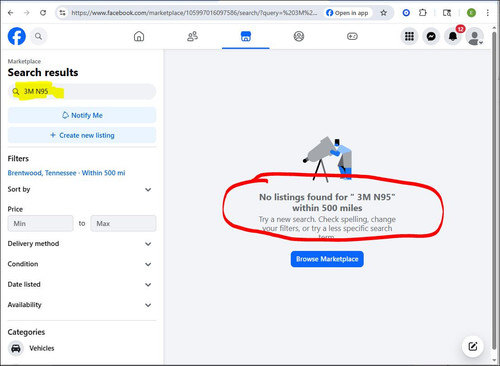Image resolution: width=500 pixels, height=366 pixels.
Task: Open Facebook search magnifier button
Action: 39,36
